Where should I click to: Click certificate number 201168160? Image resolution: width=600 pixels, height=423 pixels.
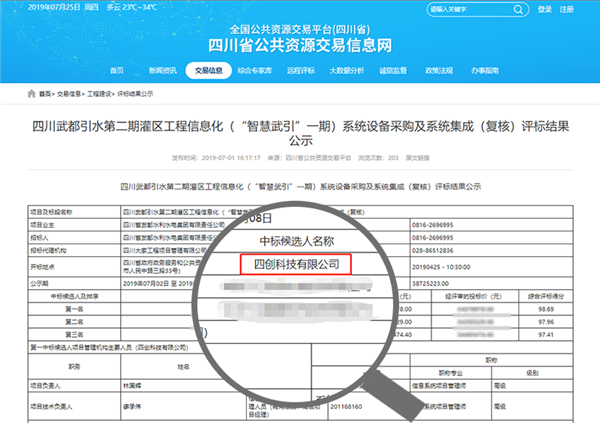(x=346, y=407)
